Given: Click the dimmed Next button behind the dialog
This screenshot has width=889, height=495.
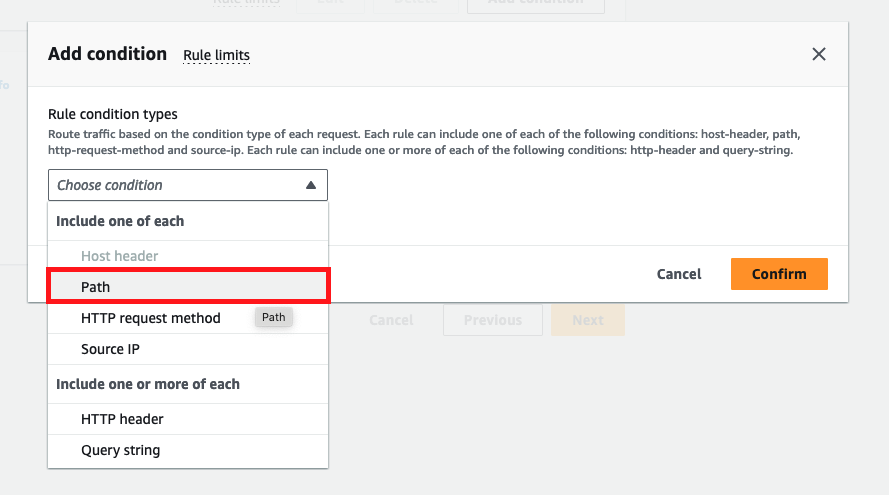Looking at the screenshot, I should coord(588,320).
